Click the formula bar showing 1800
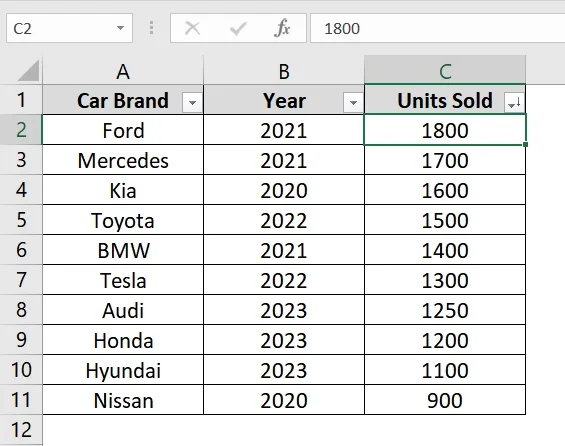The width and height of the screenshot is (565, 446). 437,28
